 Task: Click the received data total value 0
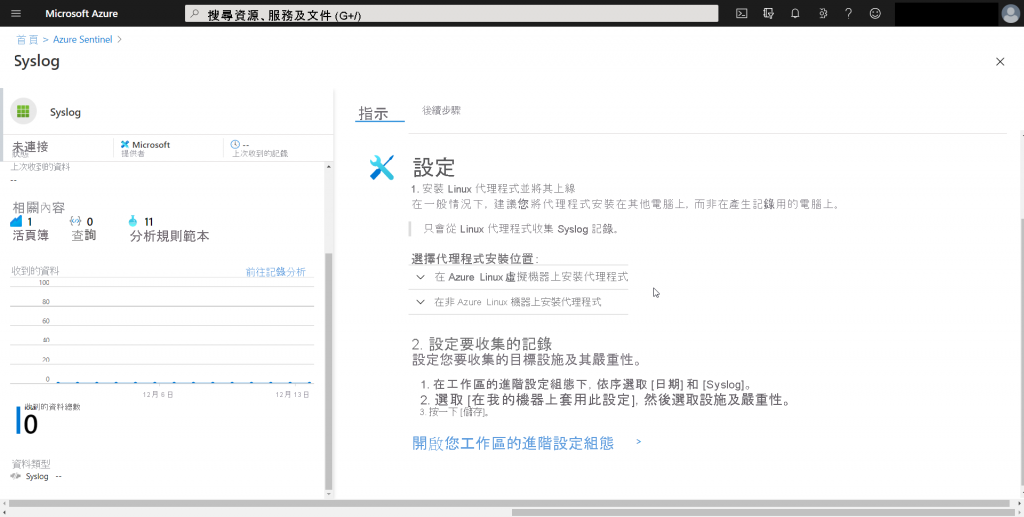tap(30, 425)
